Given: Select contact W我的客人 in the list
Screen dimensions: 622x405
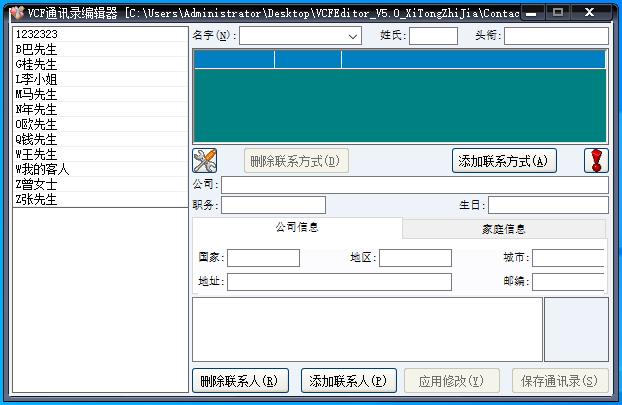Looking at the screenshot, I should click(x=100, y=169).
